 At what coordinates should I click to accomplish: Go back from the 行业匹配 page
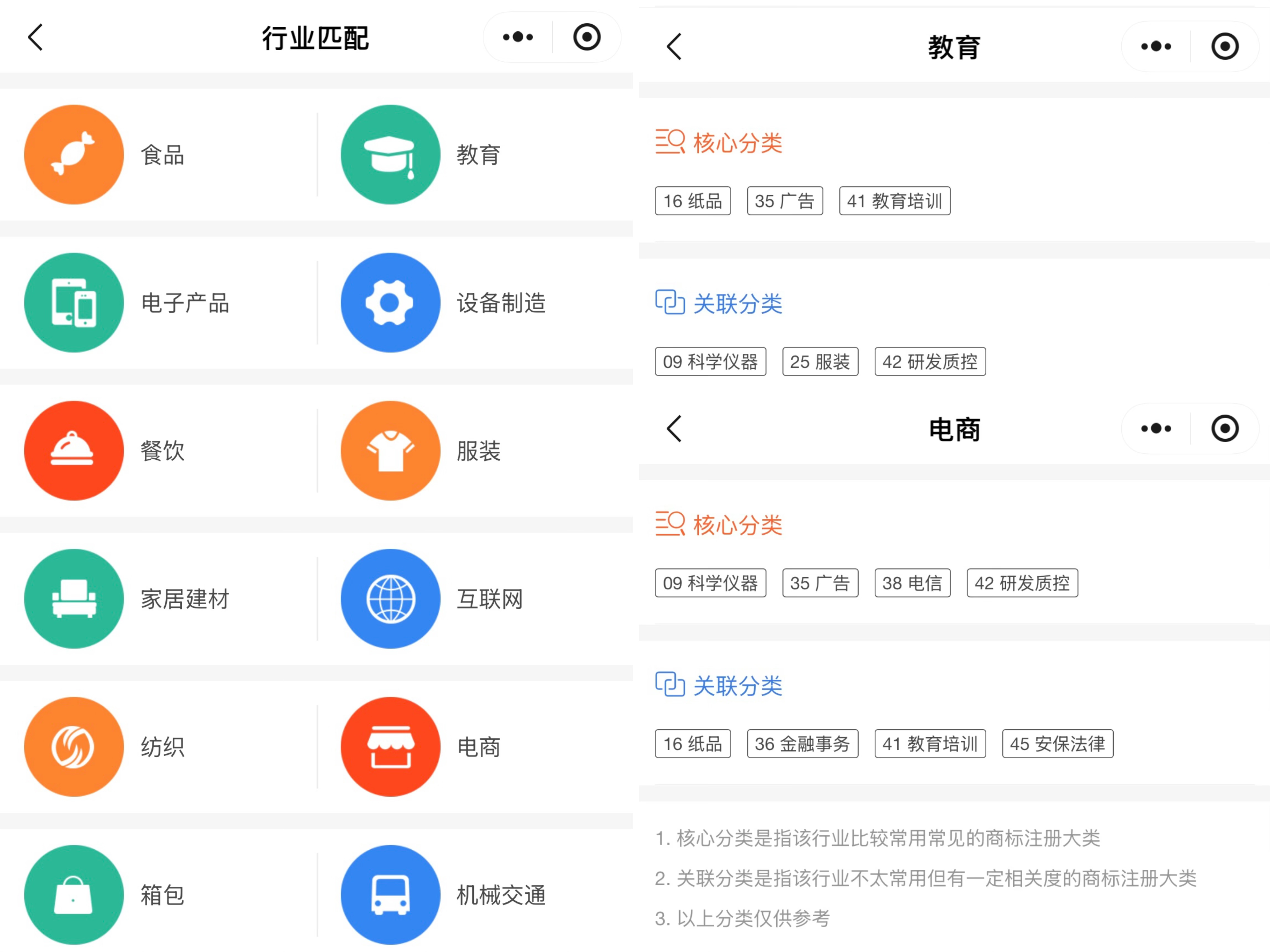click(36, 37)
